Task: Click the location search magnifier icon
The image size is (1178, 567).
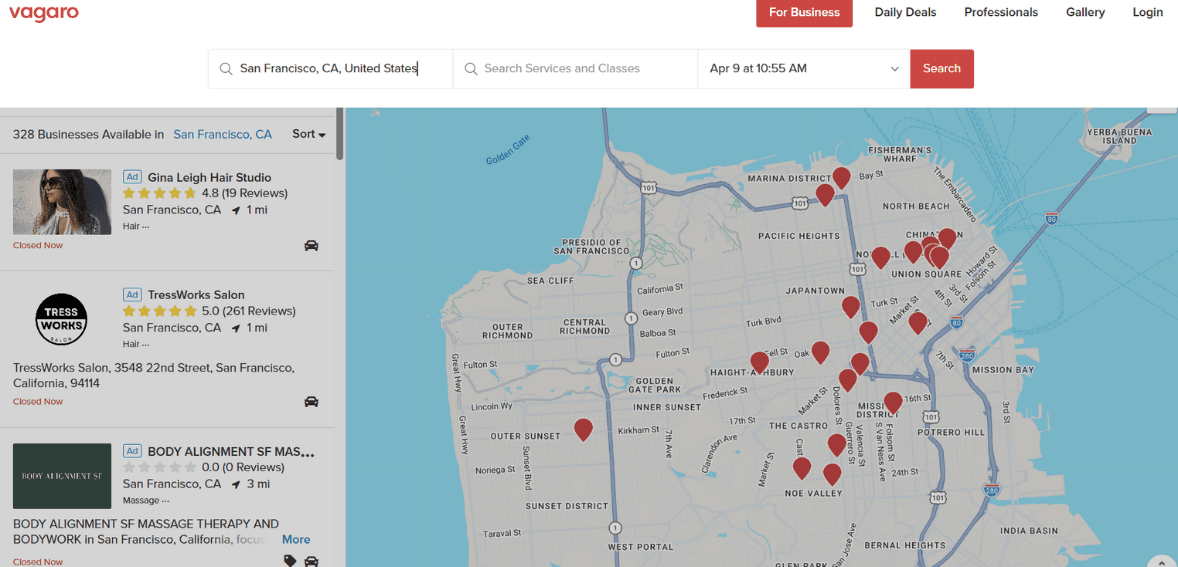Action: pos(226,69)
